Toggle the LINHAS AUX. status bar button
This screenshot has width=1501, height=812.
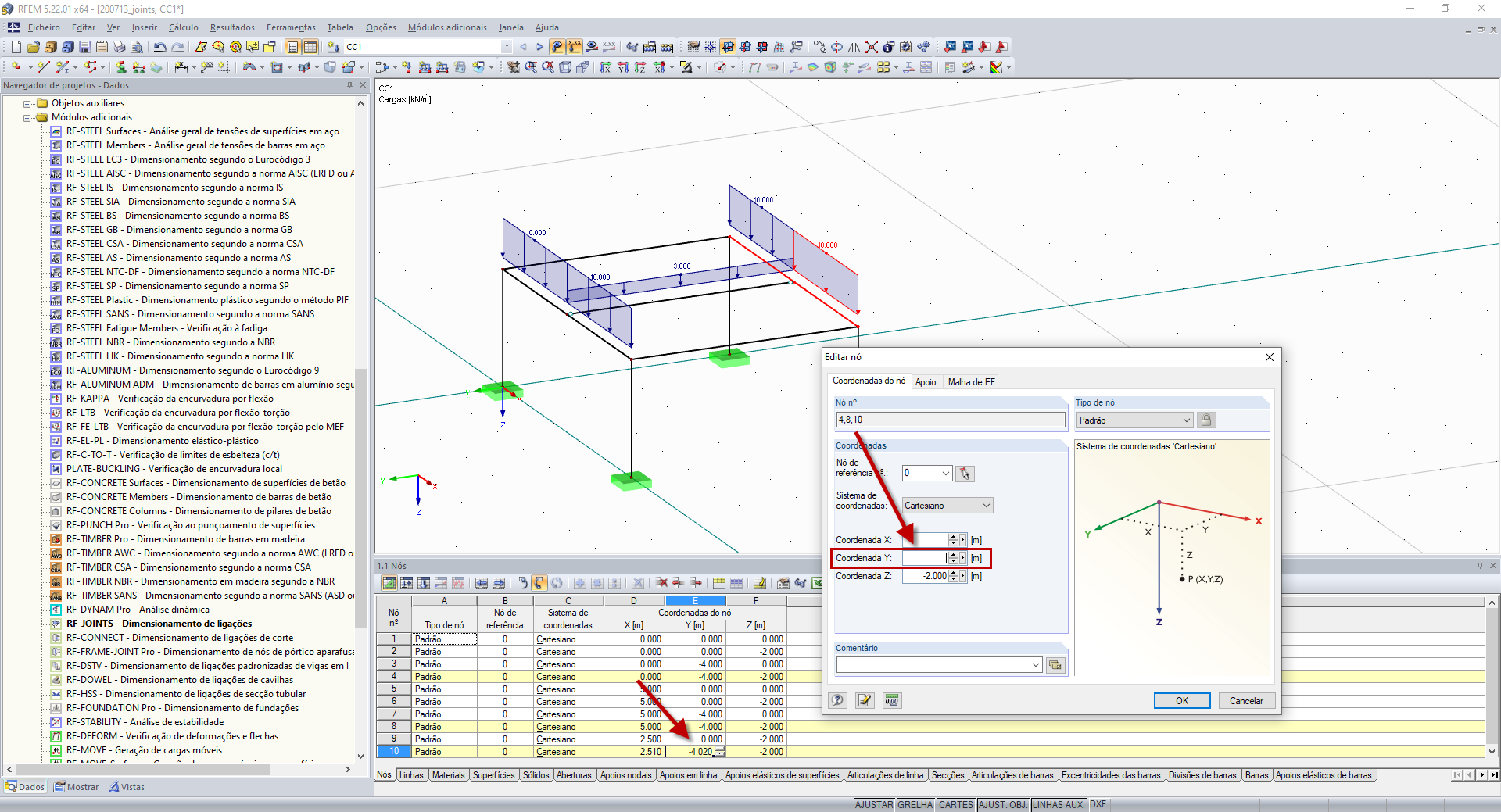(x=1059, y=804)
